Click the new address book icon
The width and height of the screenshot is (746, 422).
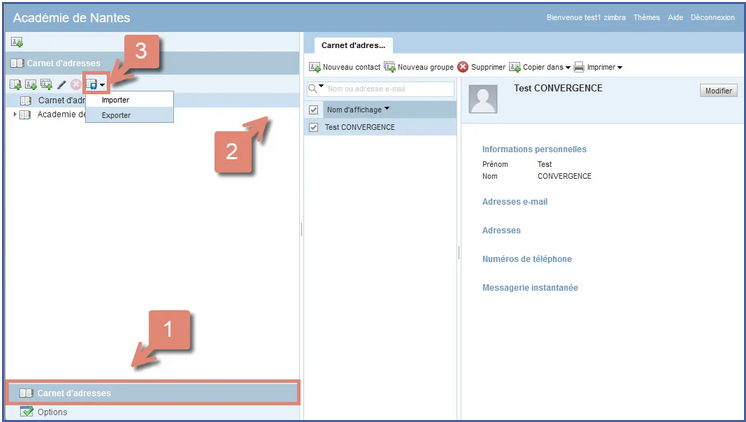16,85
